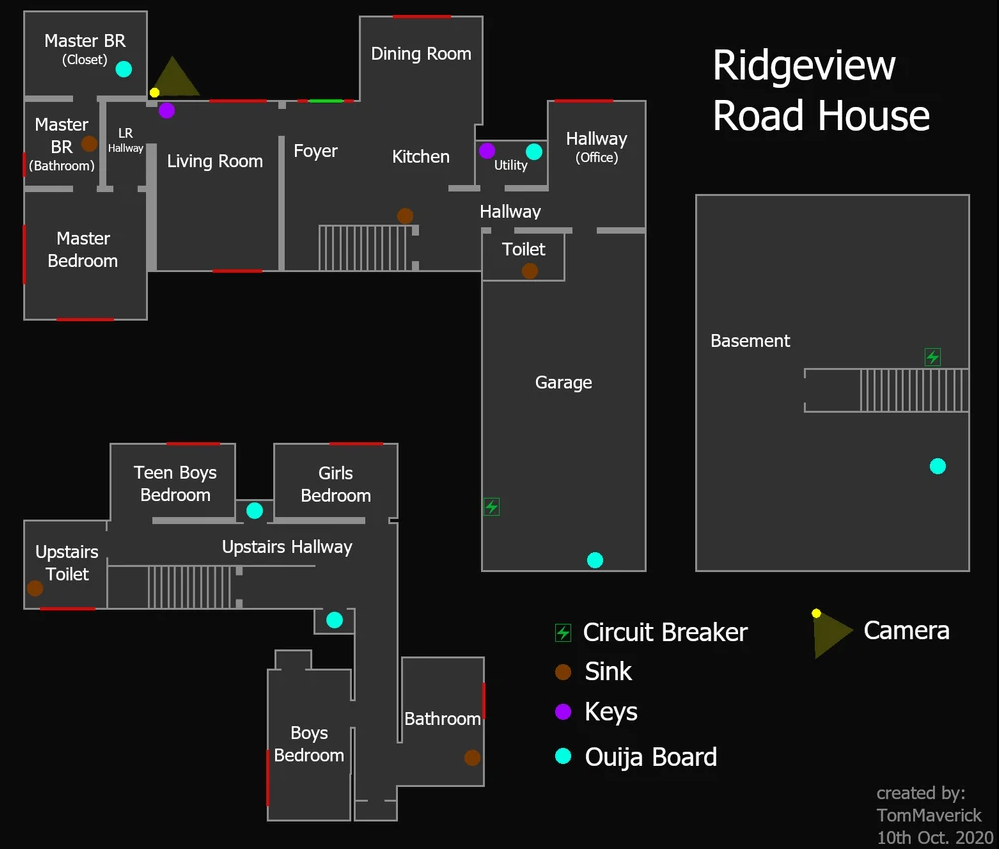Click the 'Upstairs Toilet' label
The height and width of the screenshot is (849, 999).
[67, 563]
